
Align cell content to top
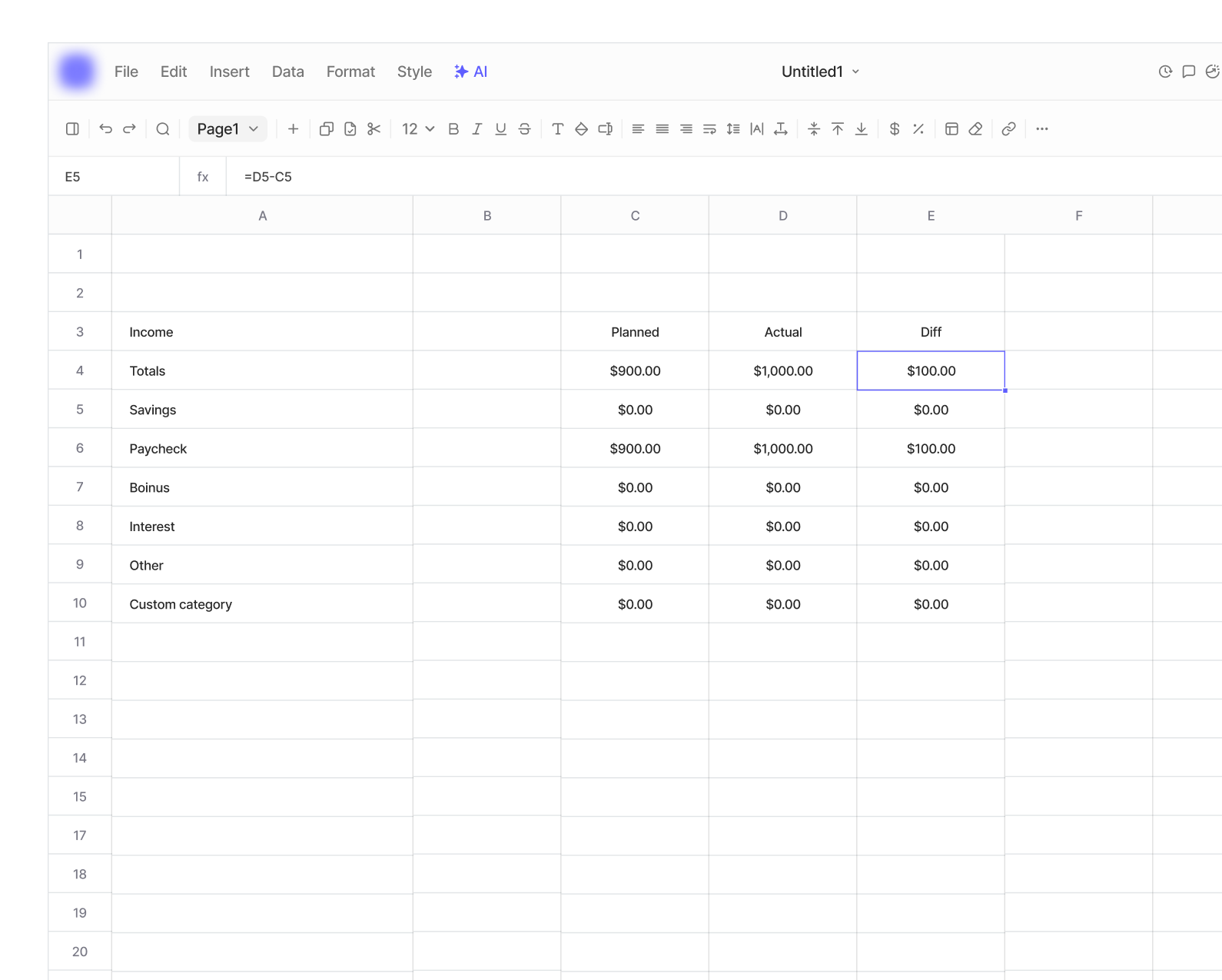(x=838, y=129)
